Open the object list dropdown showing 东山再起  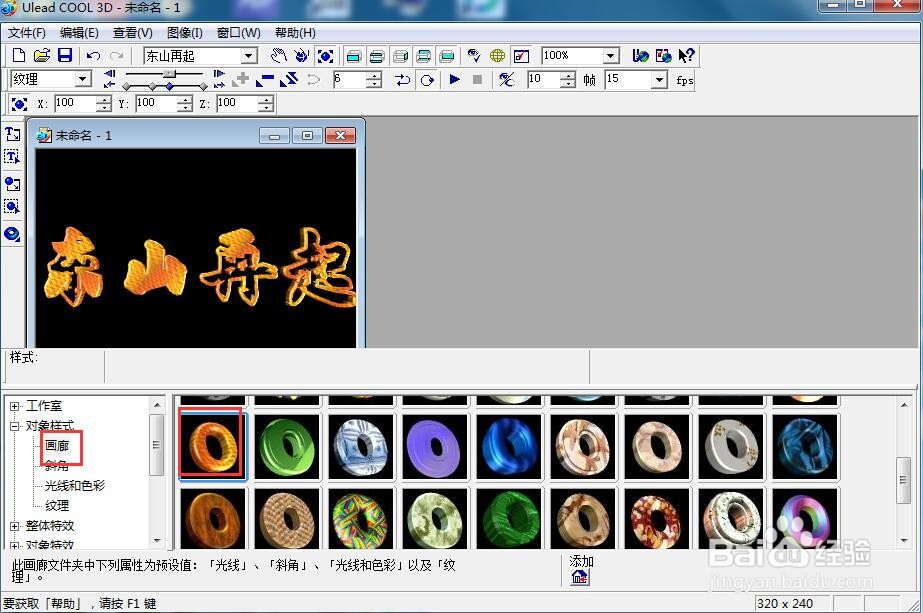point(249,56)
